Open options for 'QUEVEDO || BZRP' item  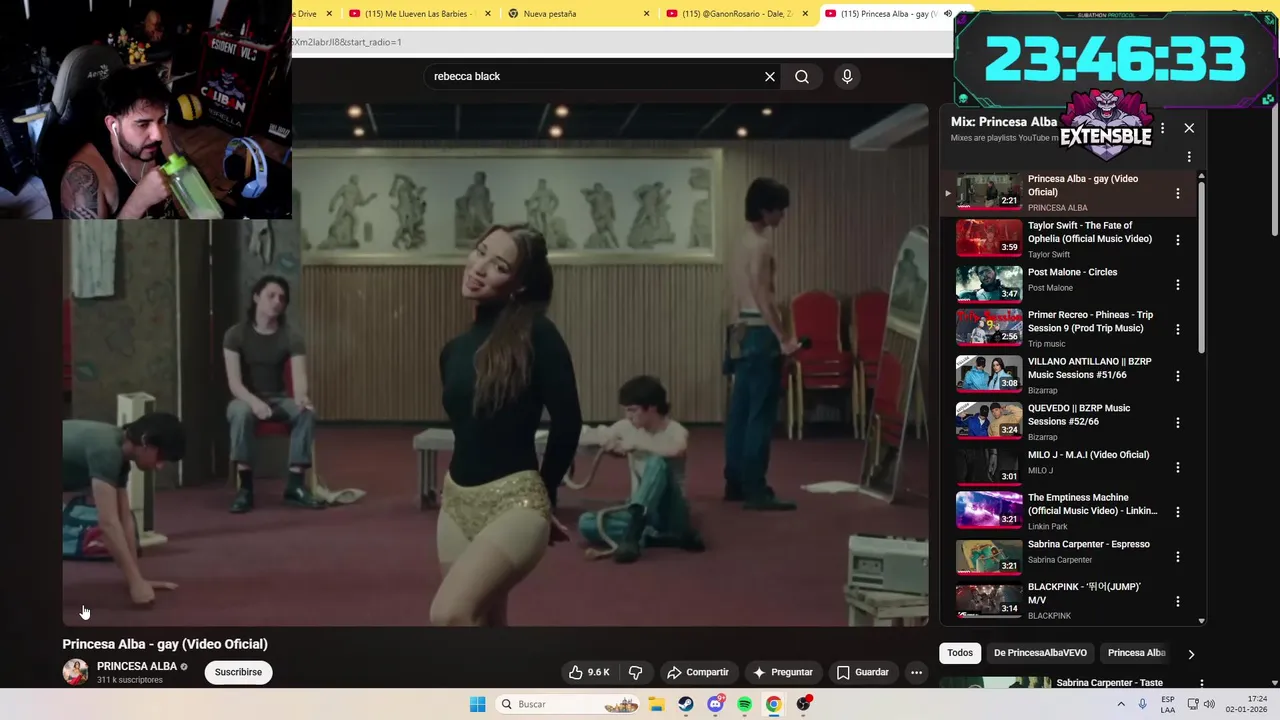coord(1177,423)
